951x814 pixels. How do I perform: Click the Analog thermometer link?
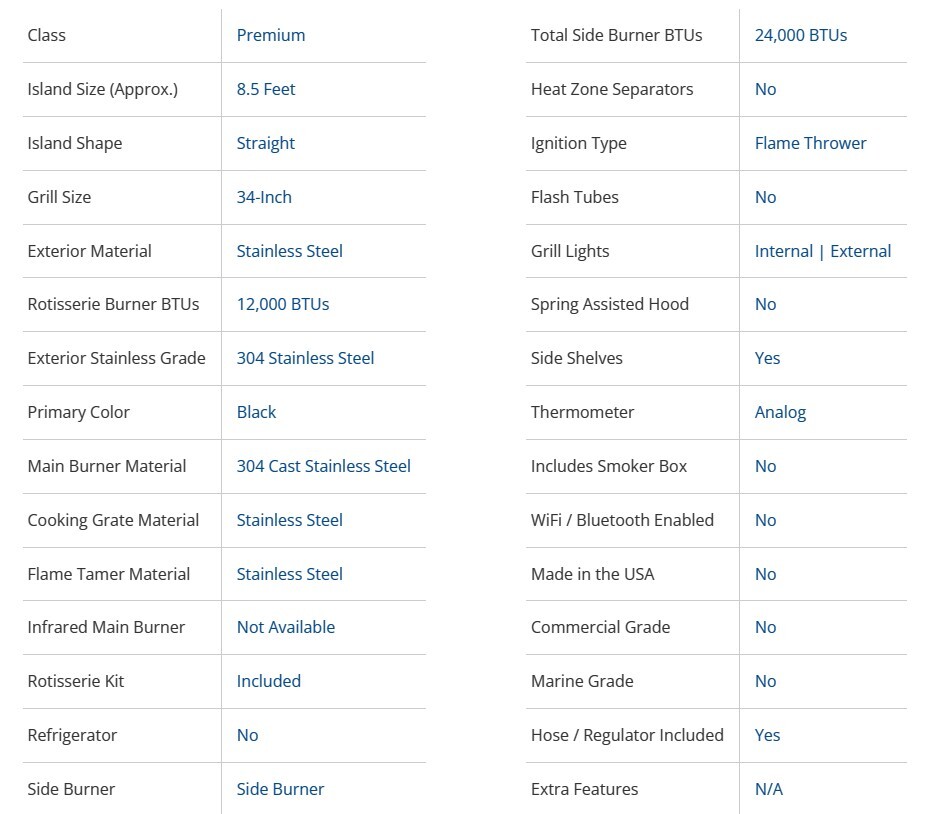[780, 412]
